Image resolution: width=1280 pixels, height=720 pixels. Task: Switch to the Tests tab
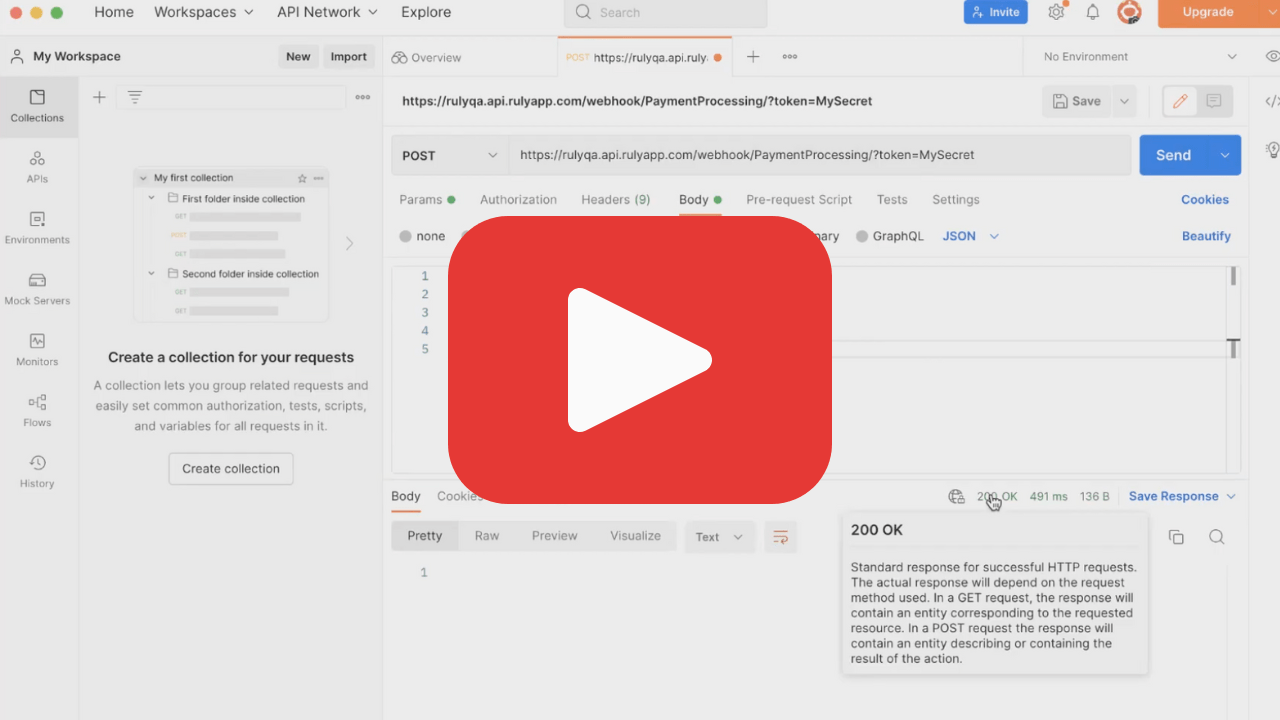[892, 199]
